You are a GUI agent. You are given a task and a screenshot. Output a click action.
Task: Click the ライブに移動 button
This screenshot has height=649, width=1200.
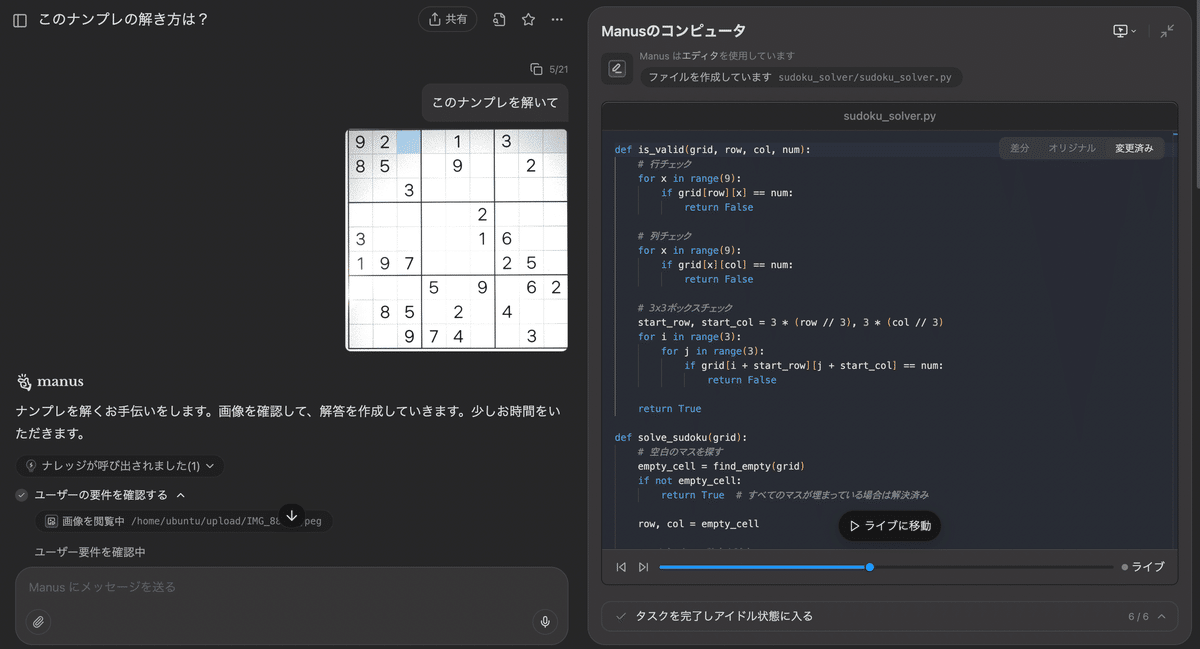coord(888,525)
